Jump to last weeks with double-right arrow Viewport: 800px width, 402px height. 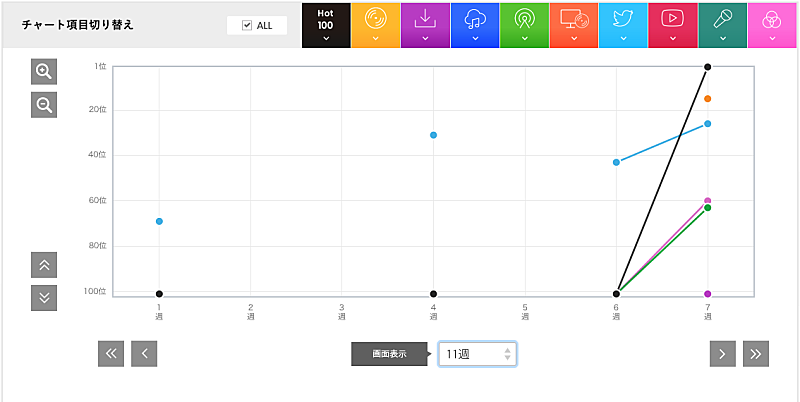[x=756, y=354]
